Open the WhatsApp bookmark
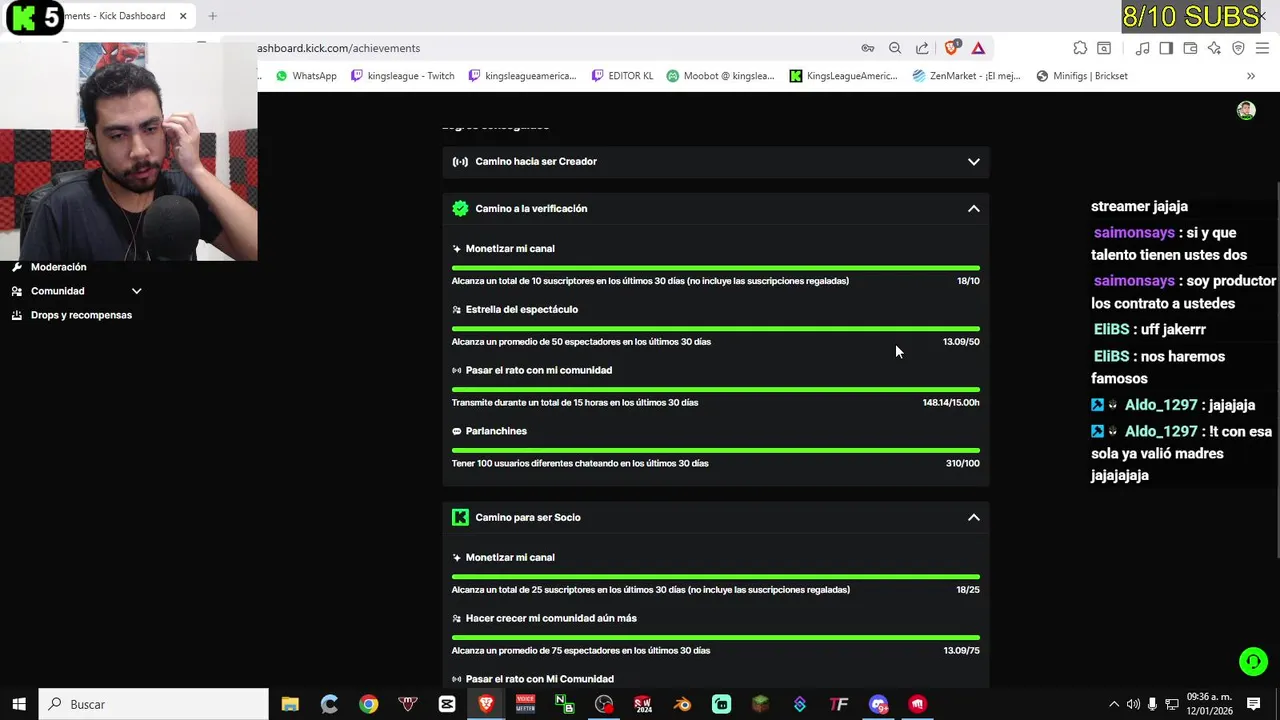Screen dimensions: 1280x720 (x=306, y=76)
